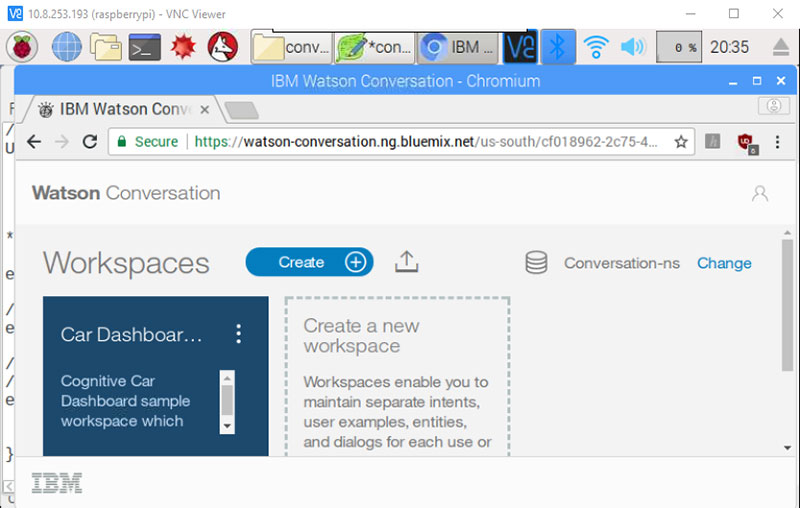Click the Watson Conversation title

pyautogui.click(x=126, y=193)
